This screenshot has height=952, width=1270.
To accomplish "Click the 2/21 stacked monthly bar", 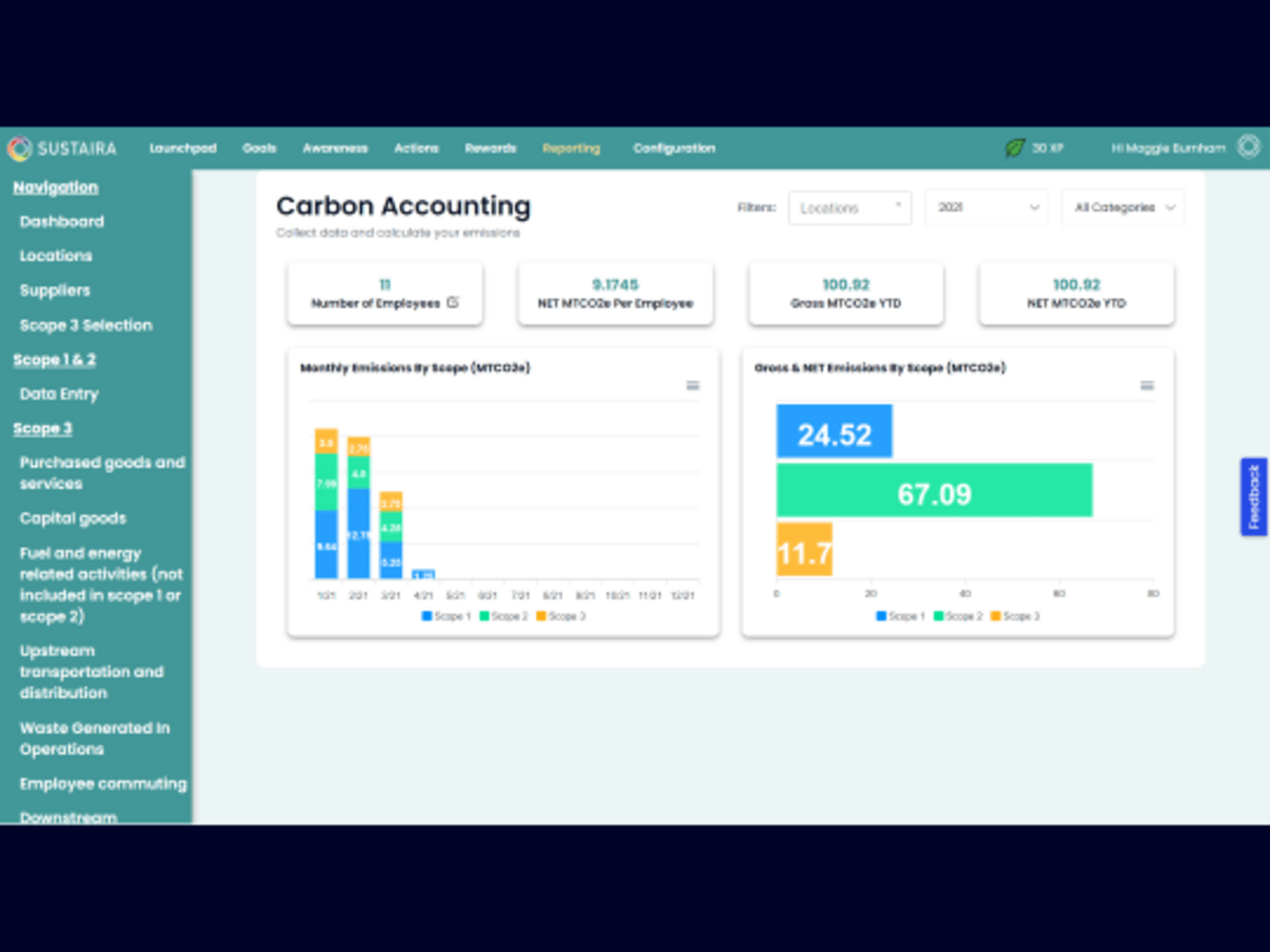I will tap(359, 508).
